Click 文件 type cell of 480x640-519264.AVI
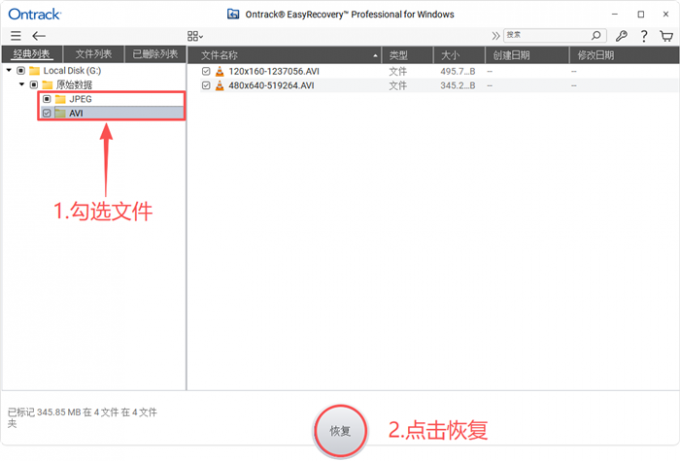This screenshot has width=680, height=461. pyautogui.click(x=397, y=85)
